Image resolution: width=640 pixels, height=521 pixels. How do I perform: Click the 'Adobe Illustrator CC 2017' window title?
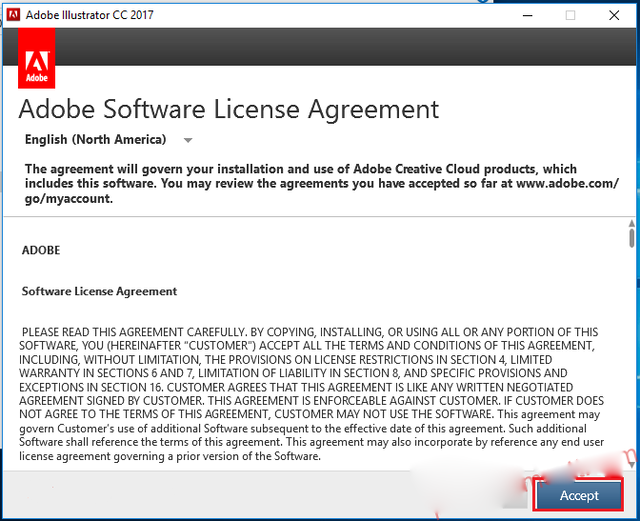(89, 15)
